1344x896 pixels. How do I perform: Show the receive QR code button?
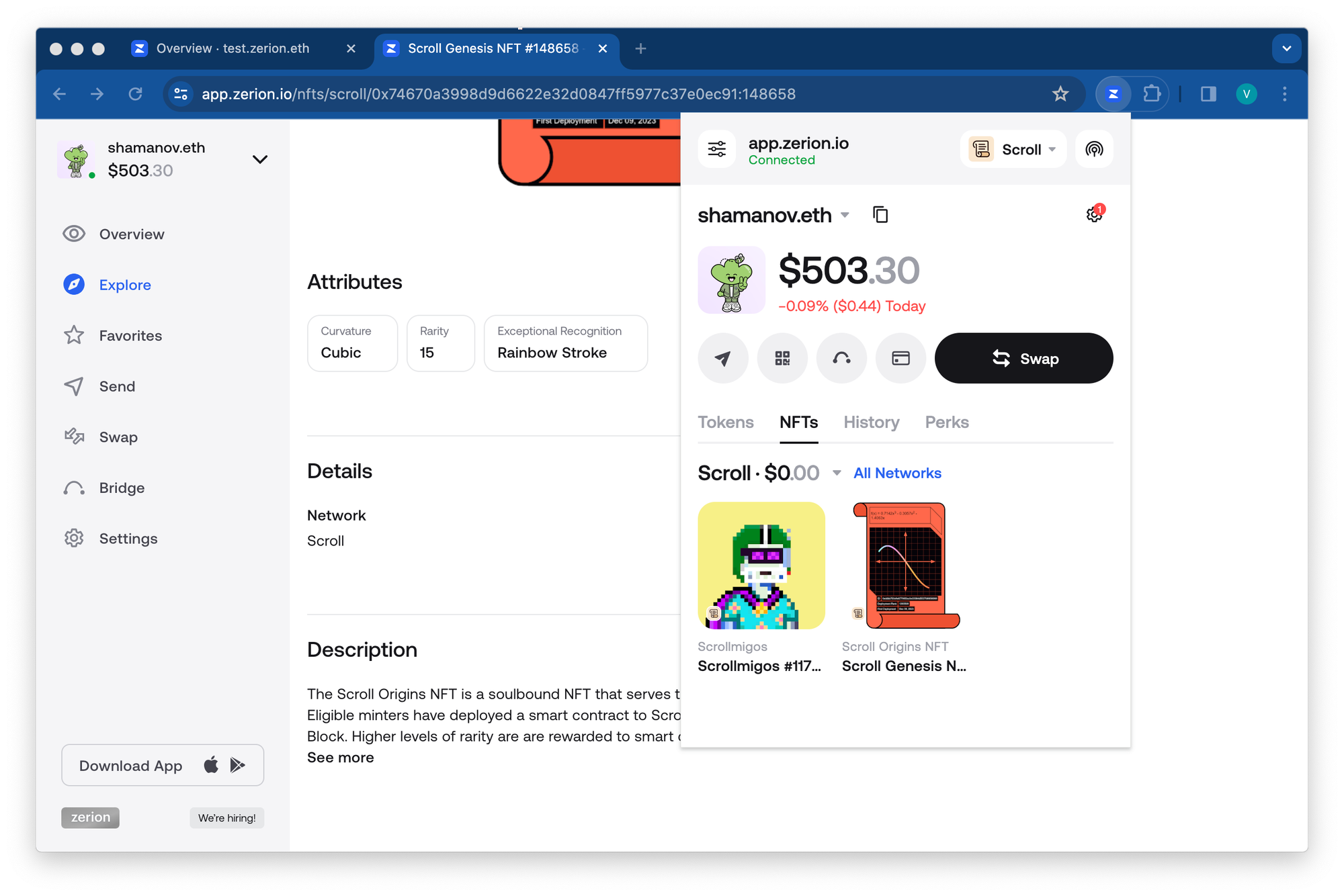[x=782, y=358]
